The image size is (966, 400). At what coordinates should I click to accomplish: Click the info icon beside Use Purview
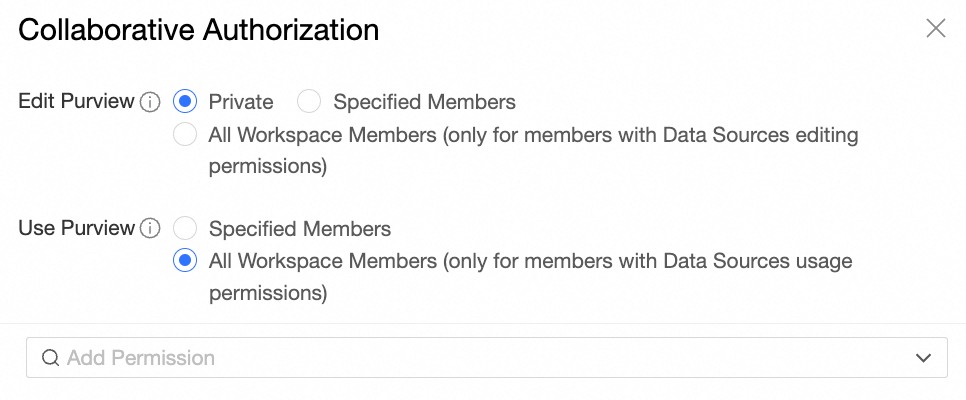150,229
